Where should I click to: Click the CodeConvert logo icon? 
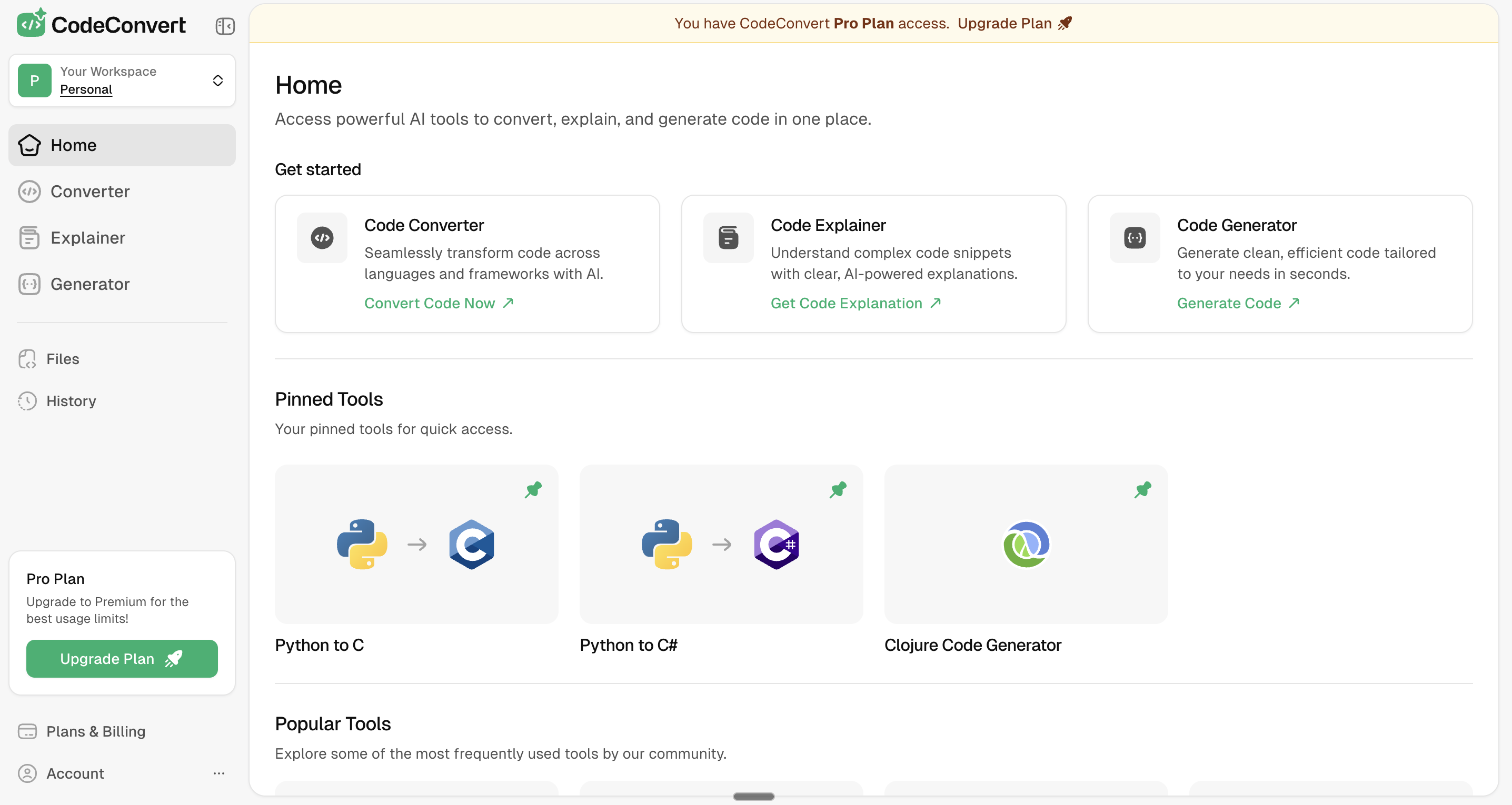[x=31, y=24]
